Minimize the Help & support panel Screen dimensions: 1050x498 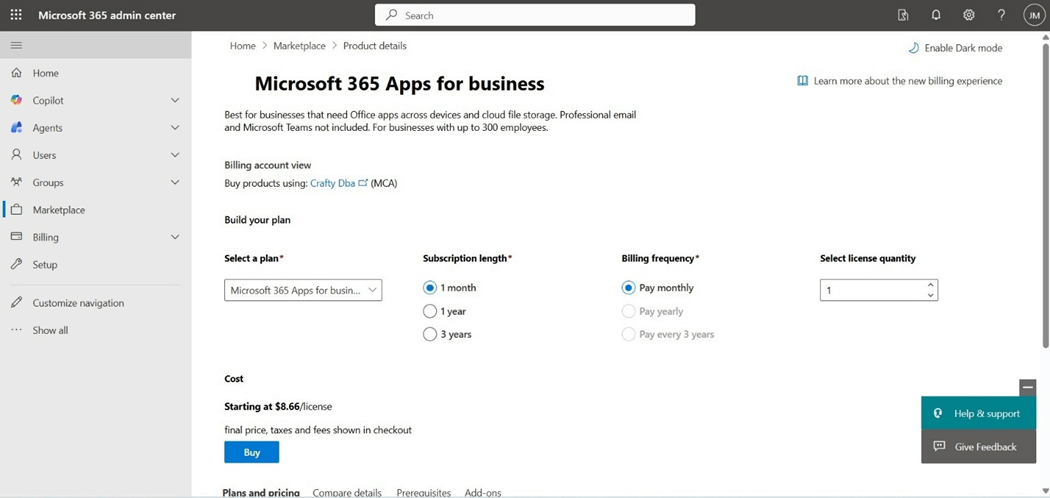1027,387
